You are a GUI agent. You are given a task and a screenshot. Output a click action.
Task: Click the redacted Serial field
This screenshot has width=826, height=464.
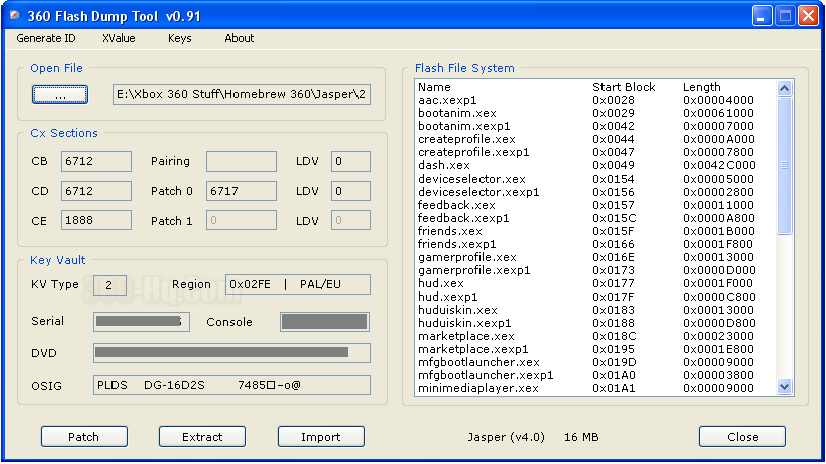click(x=141, y=322)
